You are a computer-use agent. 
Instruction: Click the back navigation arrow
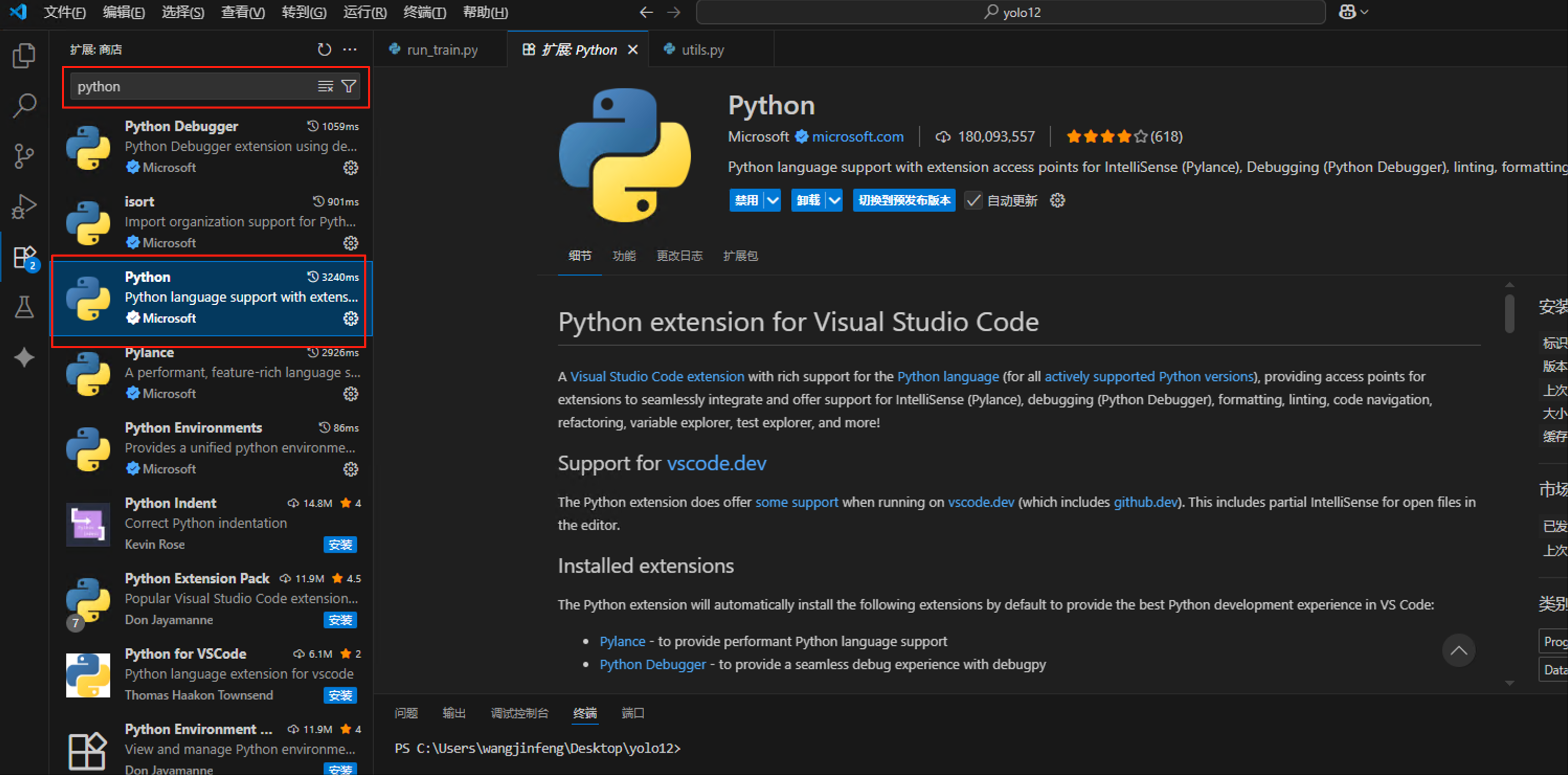pos(645,12)
